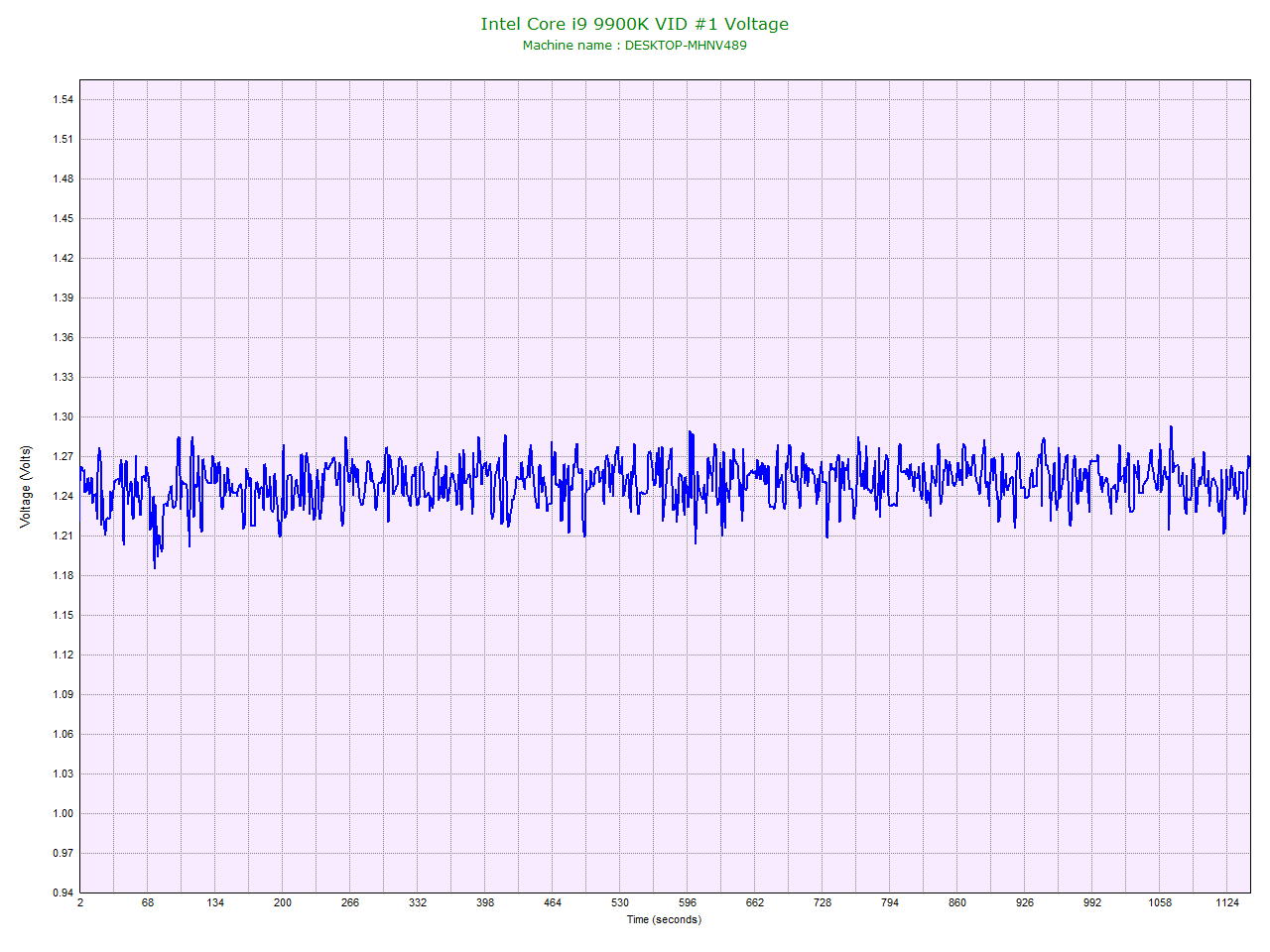
Task: Click the 1.06 y-axis tick label
Action: coord(63,734)
